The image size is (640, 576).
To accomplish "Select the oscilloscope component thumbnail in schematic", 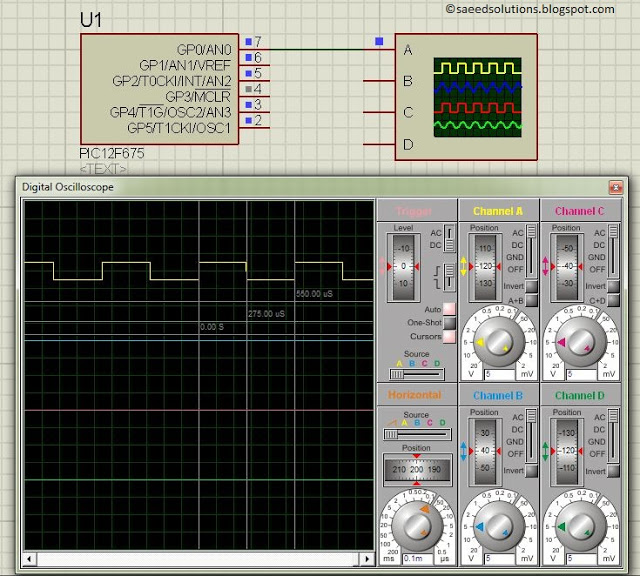I will [x=477, y=97].
